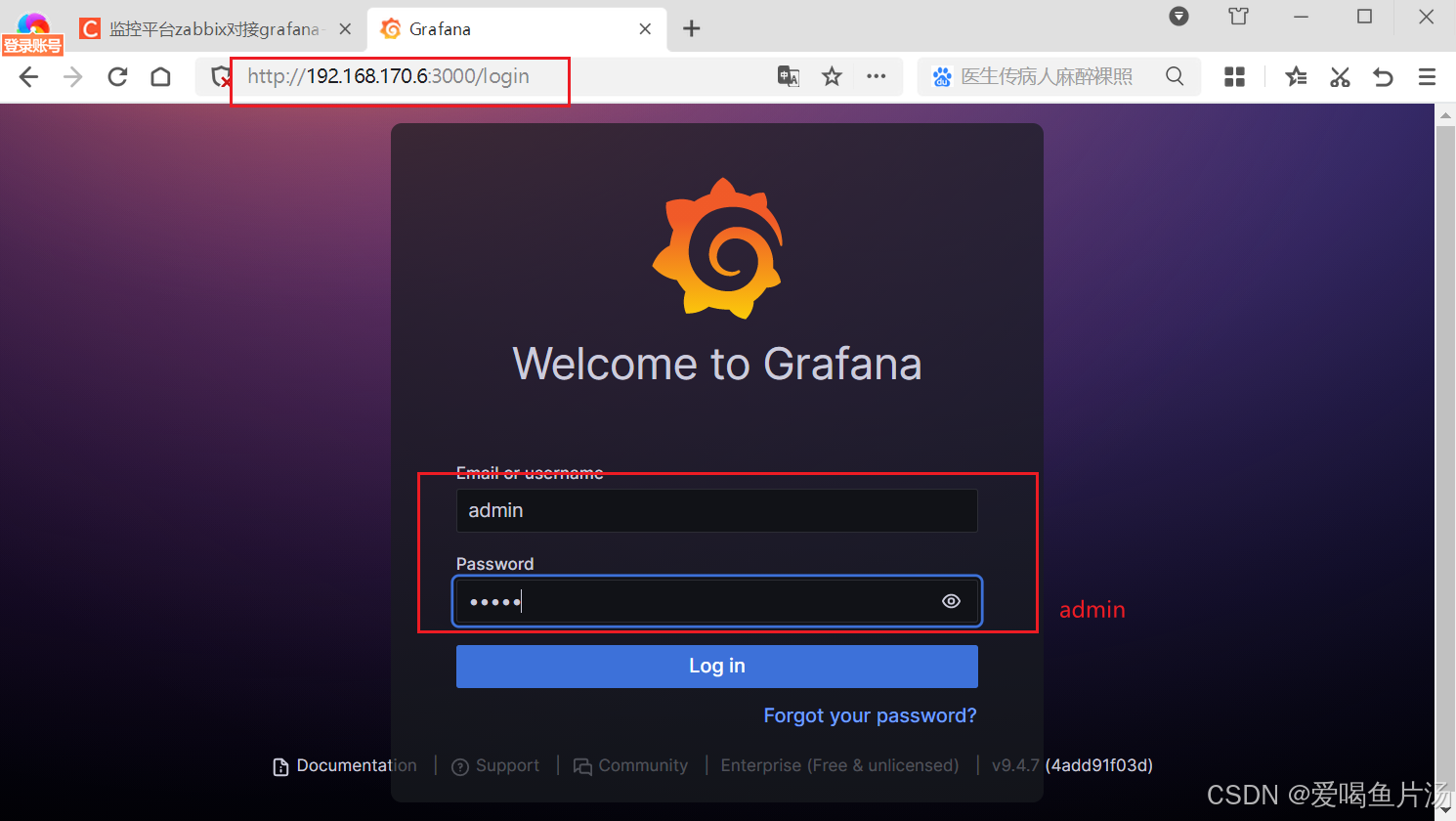Reload the page with refresh icon
Image resolution: width=1456 pixels, height=821 pixels.
(117, 77)
